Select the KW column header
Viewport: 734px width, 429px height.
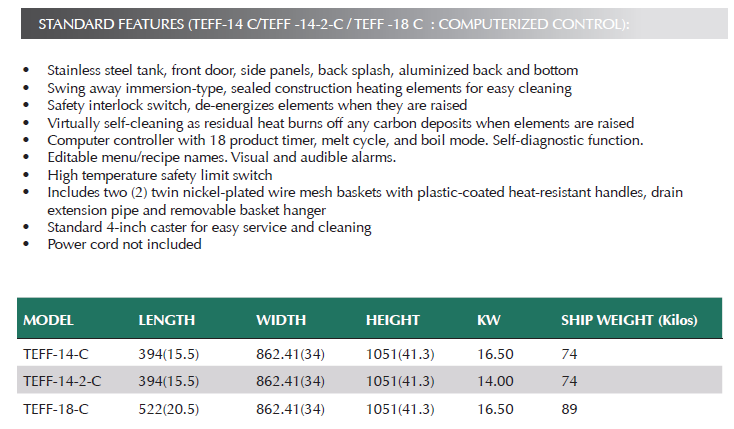click(489, 320)
